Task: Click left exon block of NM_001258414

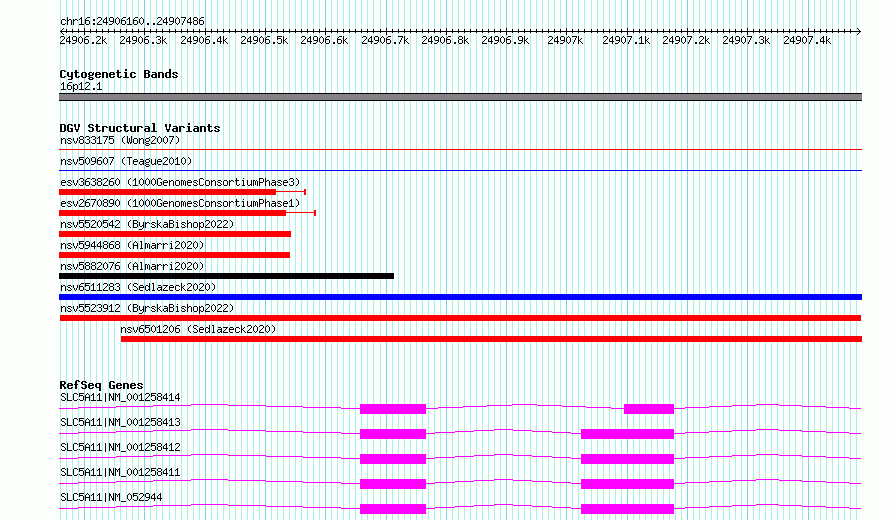Action: pyautogui.click(x=393, y=409)
